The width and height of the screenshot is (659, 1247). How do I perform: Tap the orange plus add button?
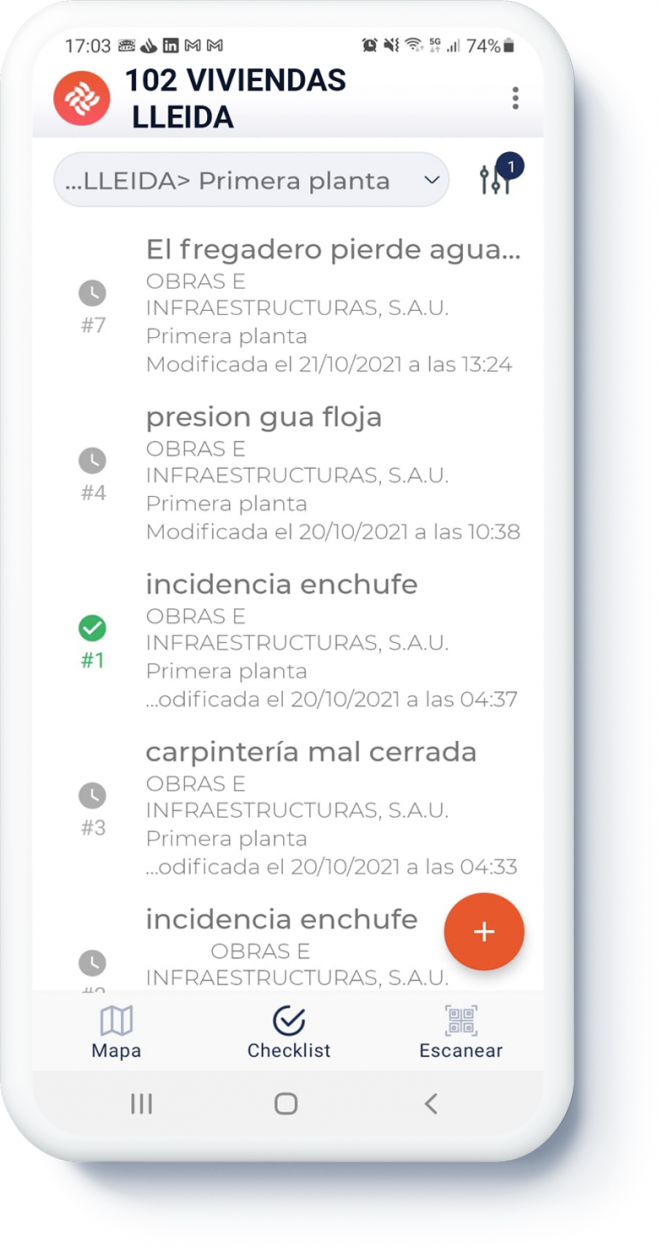(x=484, y=932)
